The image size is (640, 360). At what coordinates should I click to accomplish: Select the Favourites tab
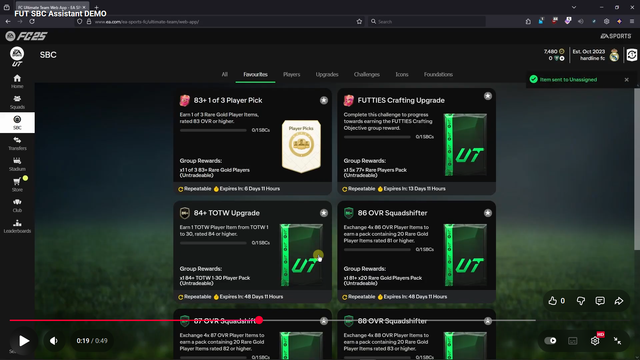256,74
